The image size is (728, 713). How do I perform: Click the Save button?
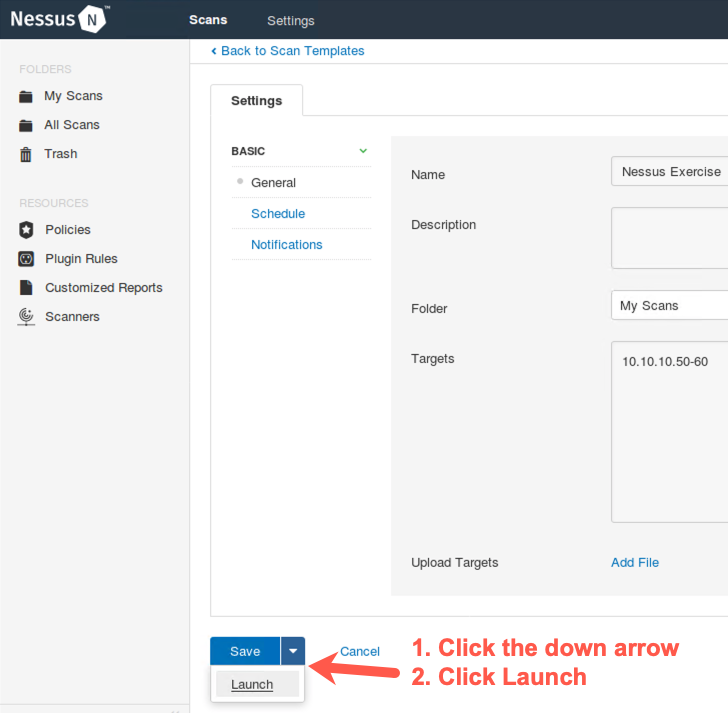(x=245, y=651)
